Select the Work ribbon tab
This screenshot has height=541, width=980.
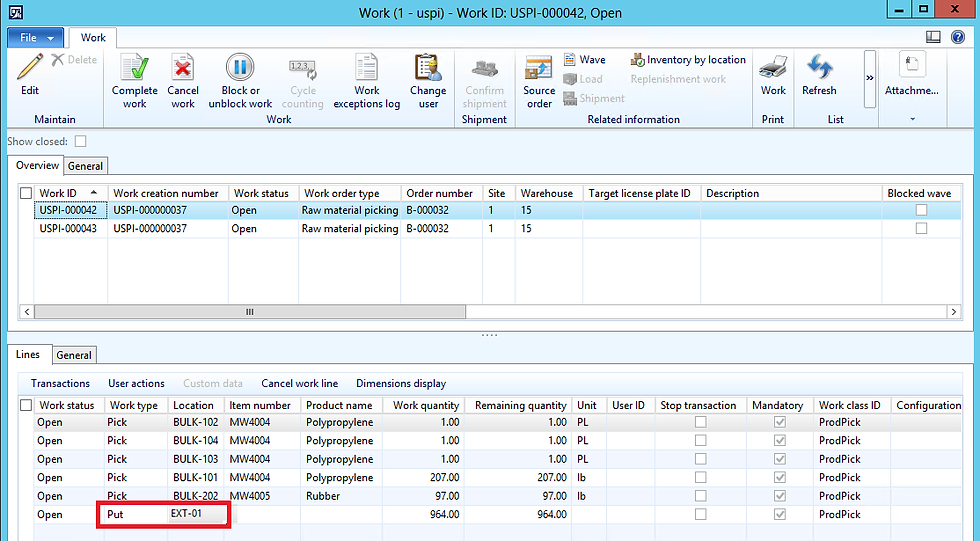(93, 37)
